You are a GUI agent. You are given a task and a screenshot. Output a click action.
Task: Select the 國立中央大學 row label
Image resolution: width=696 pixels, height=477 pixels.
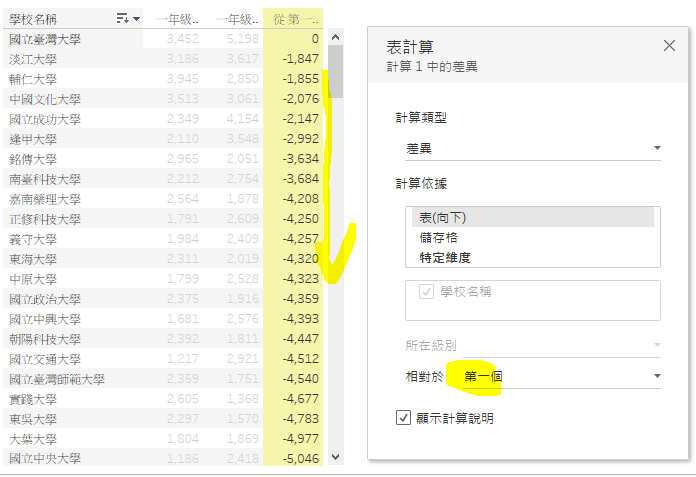click(45, 458)
